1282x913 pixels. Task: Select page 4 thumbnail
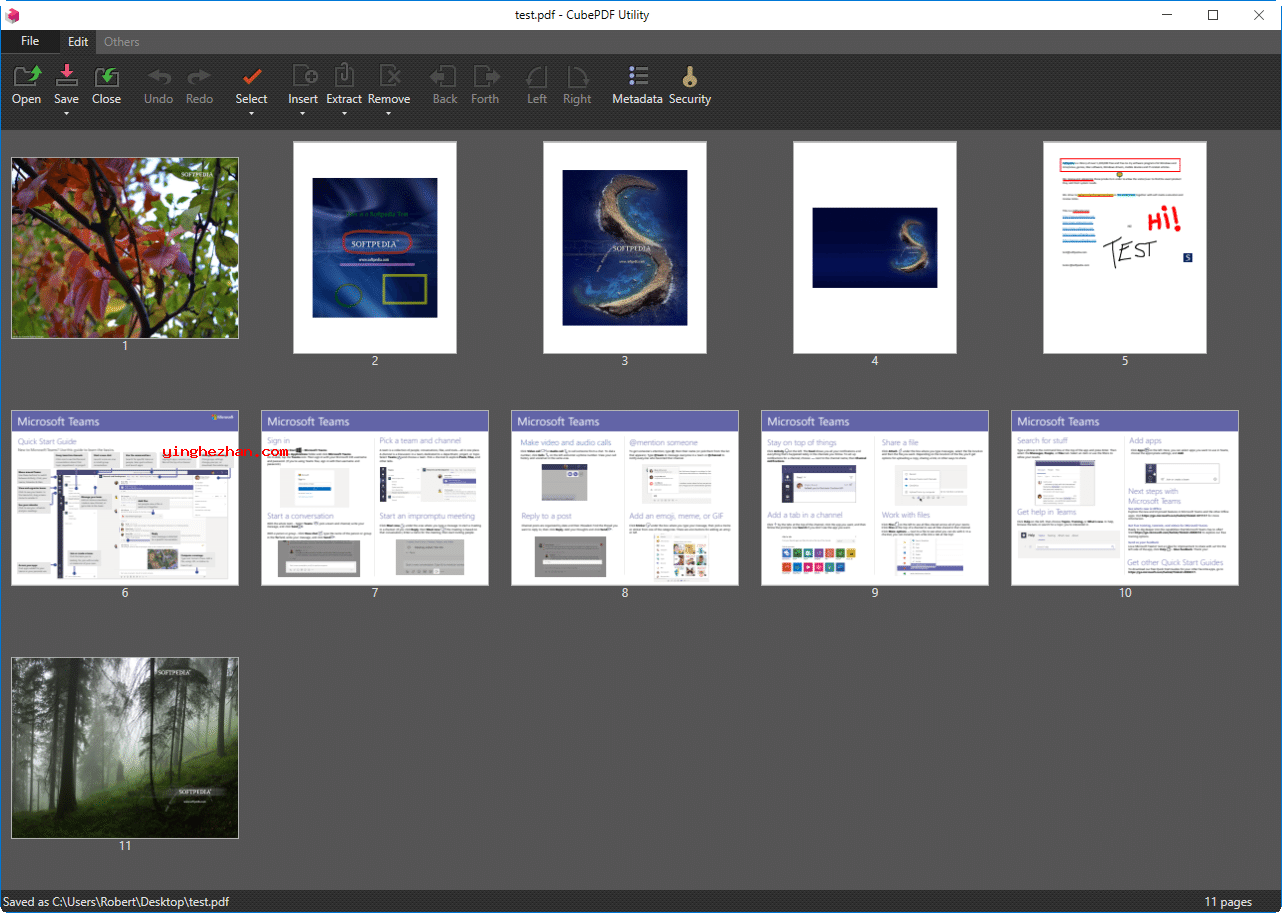coord(875,247)
